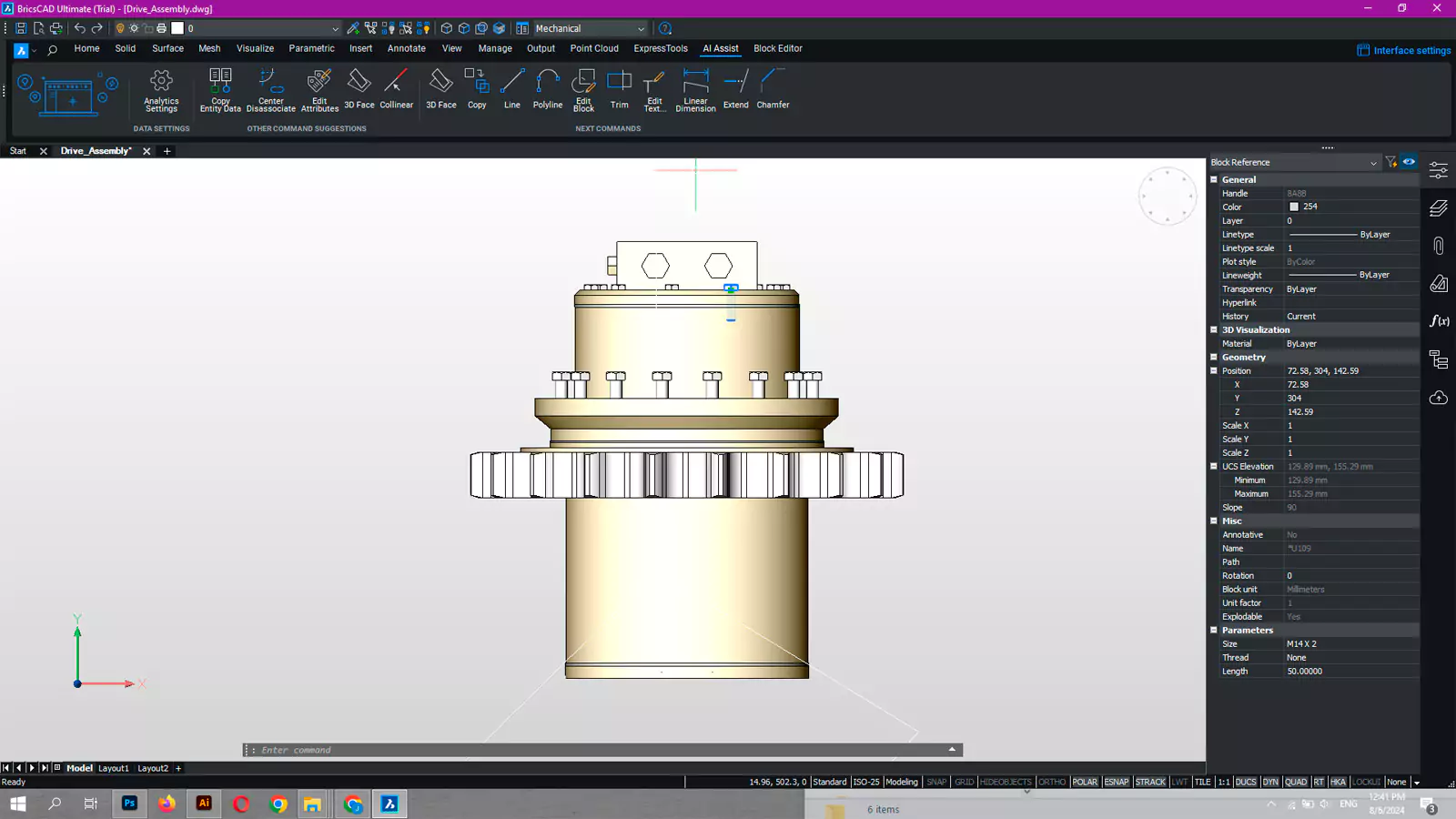Screen dimensions: 1456x819
Task: Enable GRID display in status bar
Action: click(x=964, y=782)
